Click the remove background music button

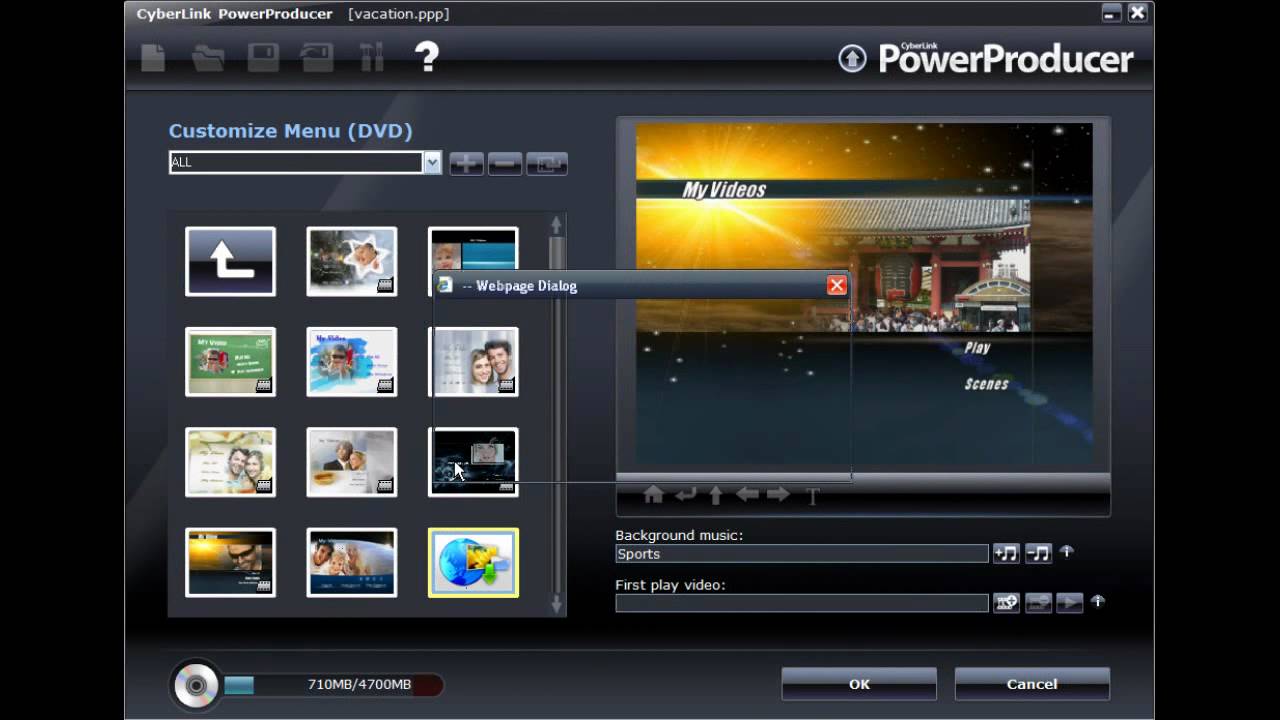[x=1038, y=553]
